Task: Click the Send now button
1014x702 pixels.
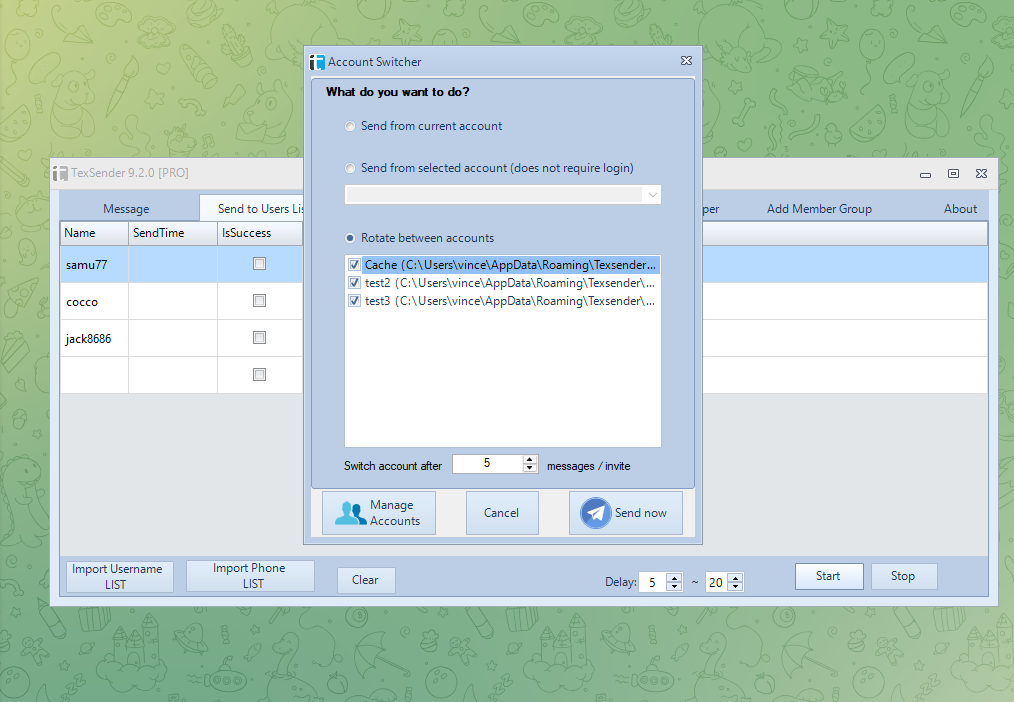Action: point(625,513)
